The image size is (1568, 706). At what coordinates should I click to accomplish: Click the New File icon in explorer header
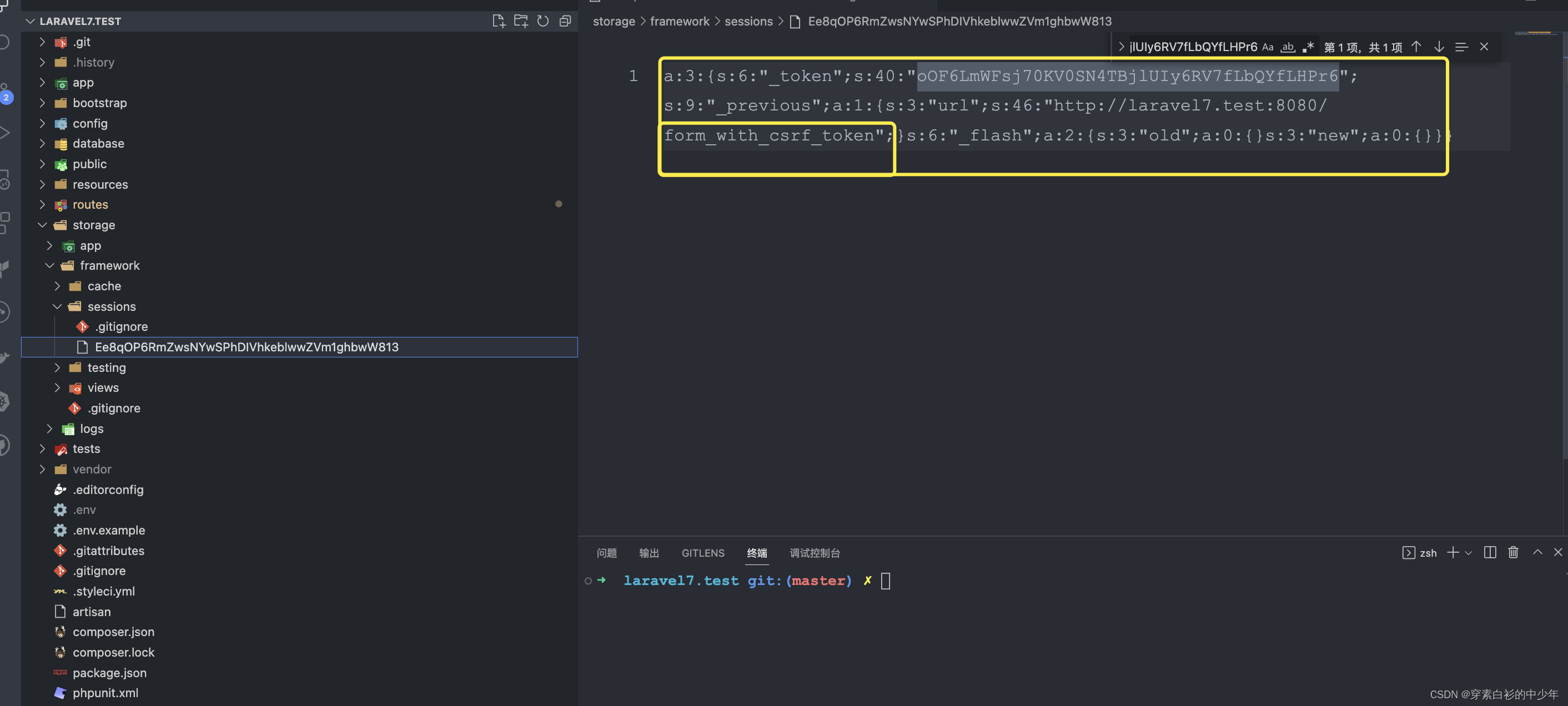coord(498,21)
